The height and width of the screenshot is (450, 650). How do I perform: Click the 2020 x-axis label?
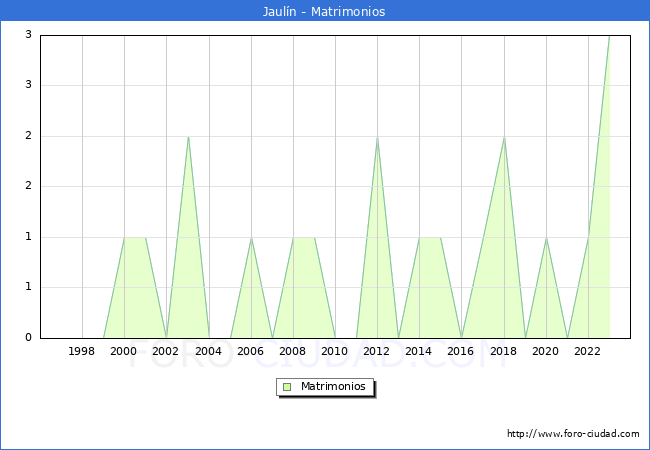click(546, 351)
